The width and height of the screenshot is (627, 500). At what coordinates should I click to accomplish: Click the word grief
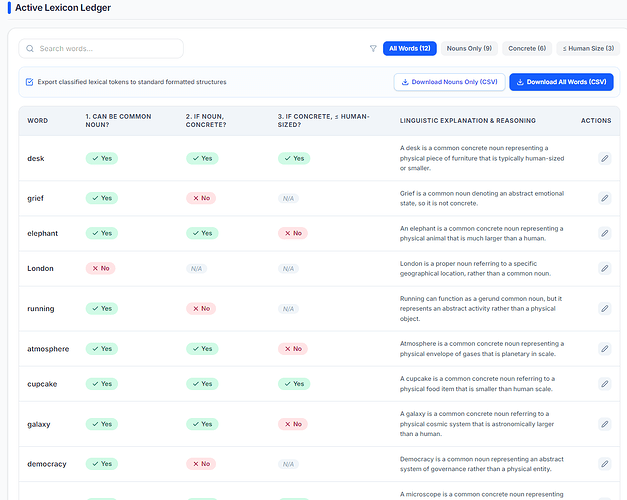[x=35, y=198]
